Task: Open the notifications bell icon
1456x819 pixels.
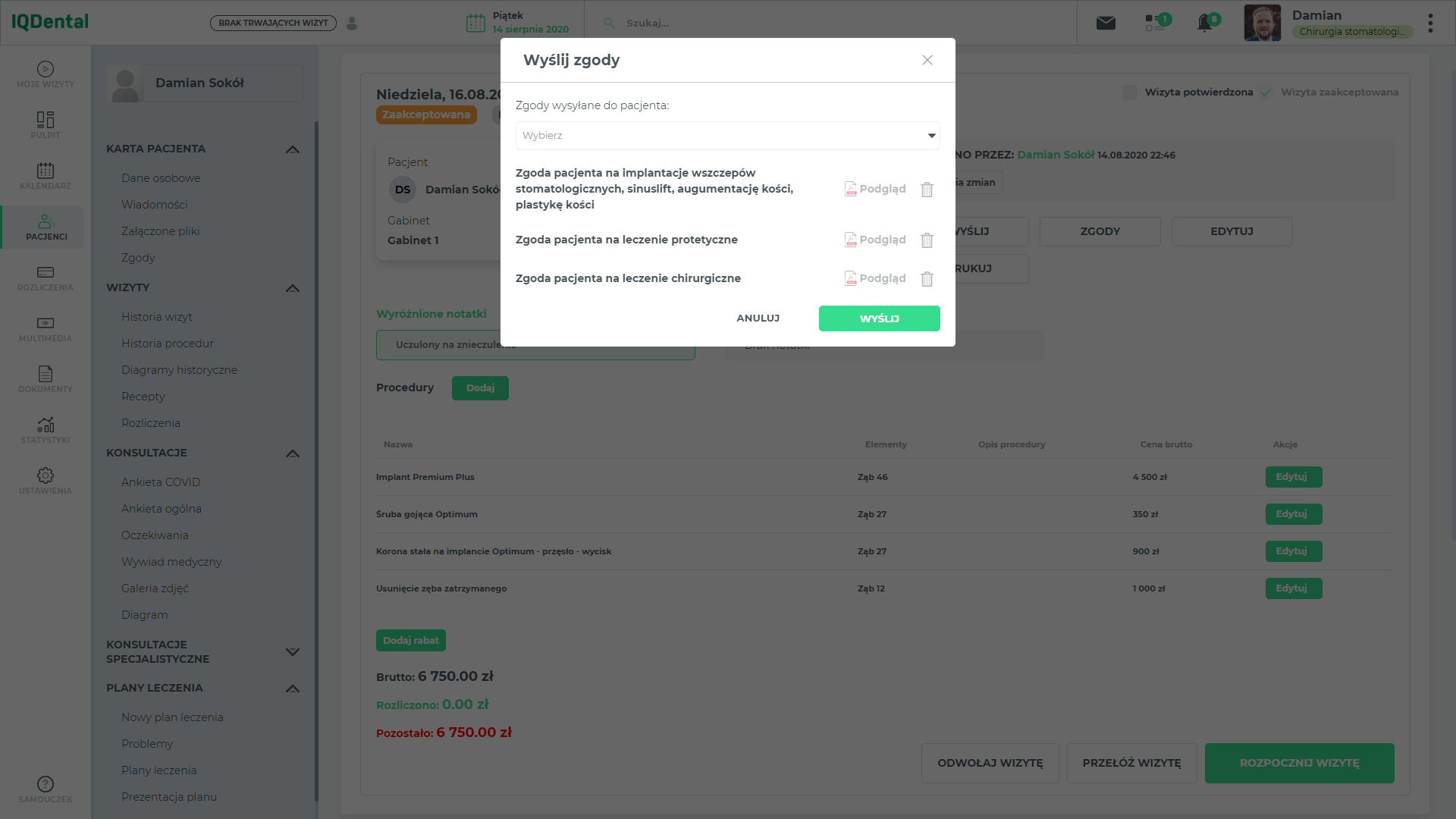Action: coord(1204,23)
